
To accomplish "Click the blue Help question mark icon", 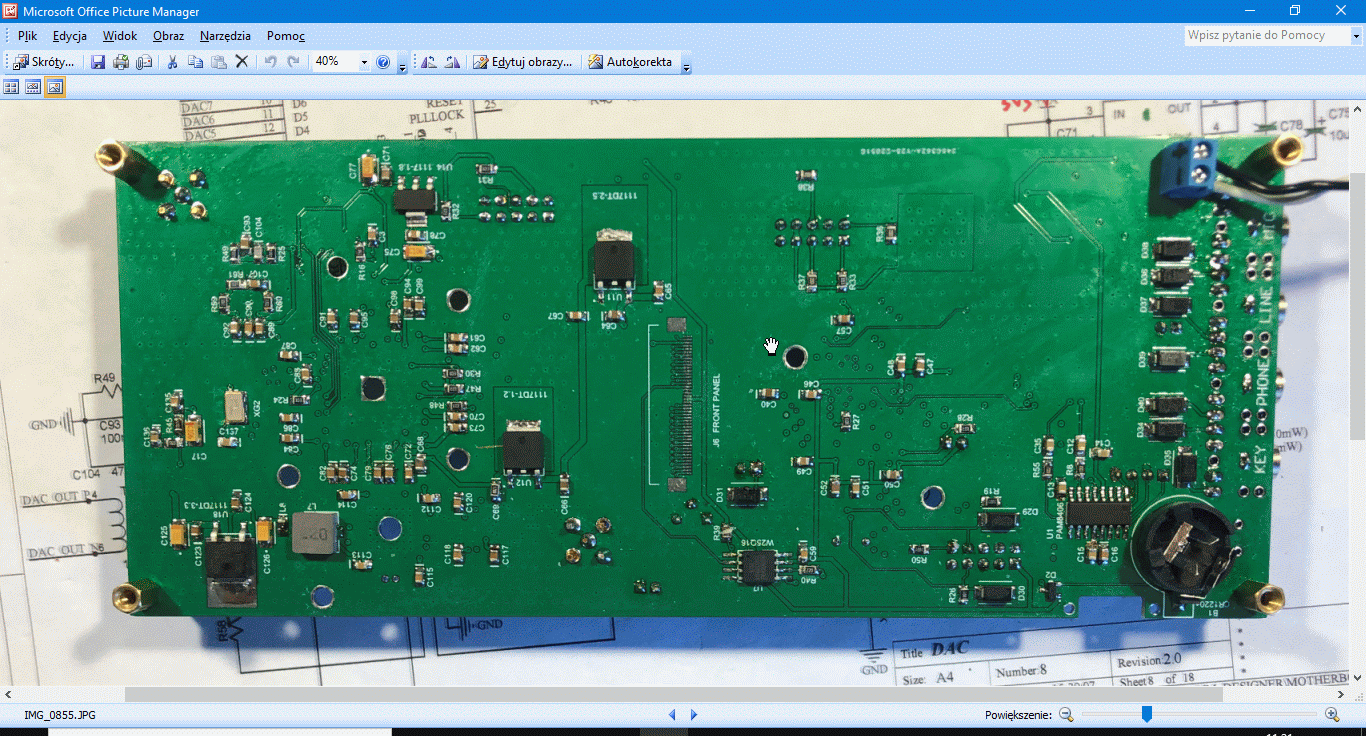I will pyautogui.click(x=383, y=62).
